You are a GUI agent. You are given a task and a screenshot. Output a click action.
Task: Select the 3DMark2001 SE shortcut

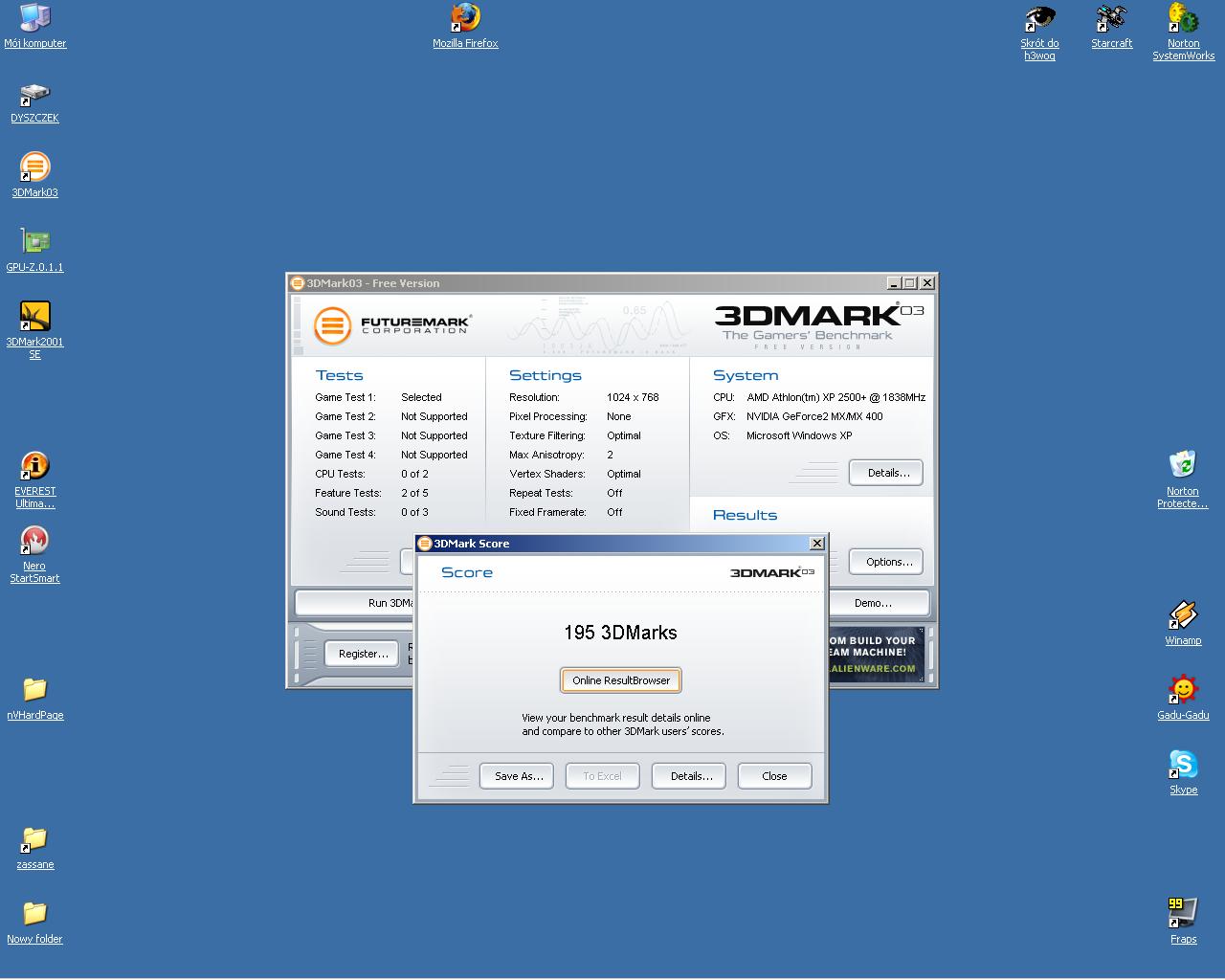(34, 330)
